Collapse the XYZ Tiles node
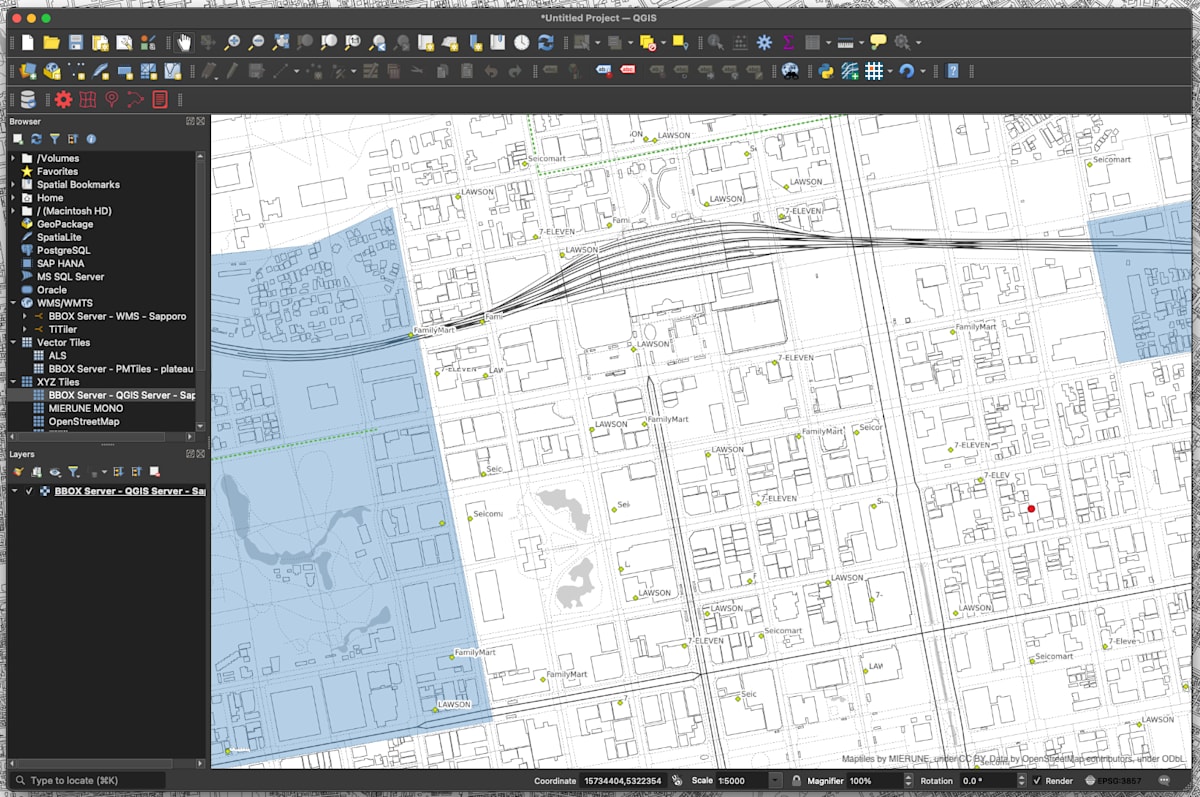 pos(14,382)
